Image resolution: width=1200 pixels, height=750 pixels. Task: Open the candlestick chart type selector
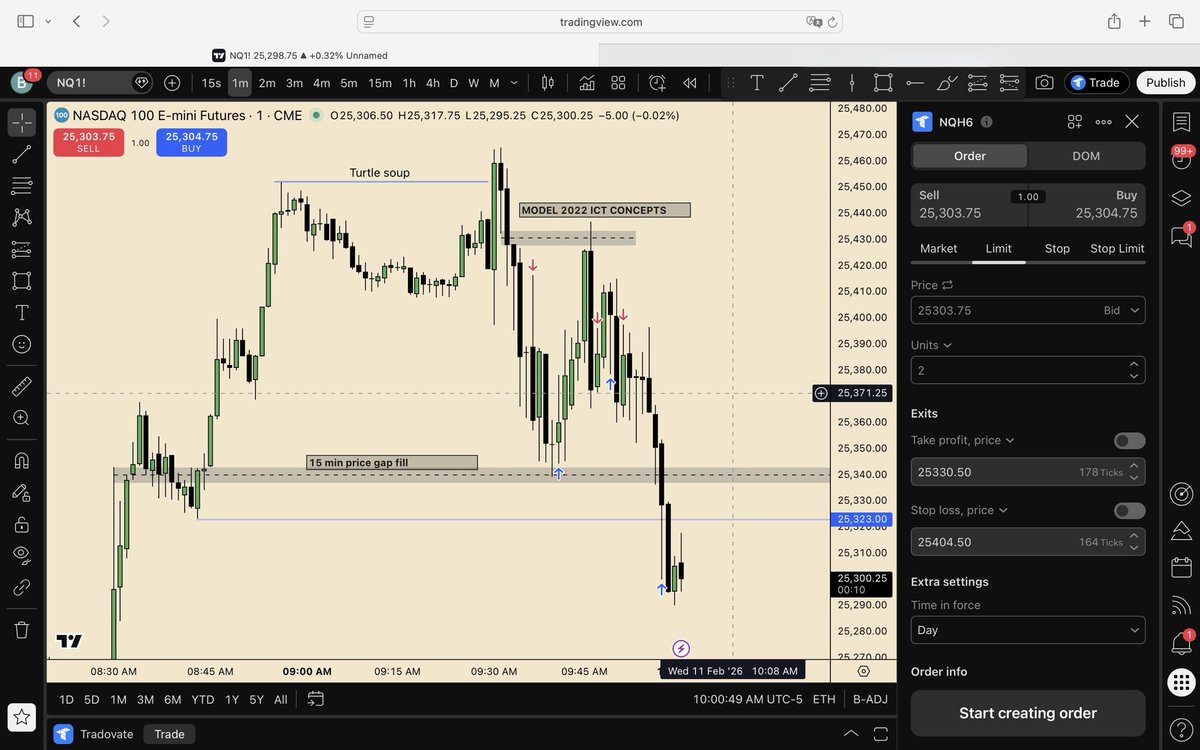coord(548,83)
